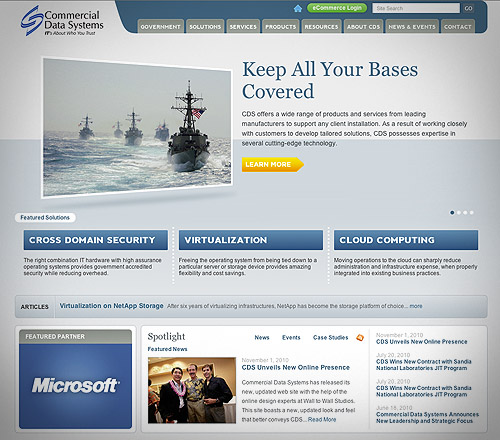Open the Commercial Data Systems logo
500x440 pixels.
pyautogui.click(x=62, y=21)
